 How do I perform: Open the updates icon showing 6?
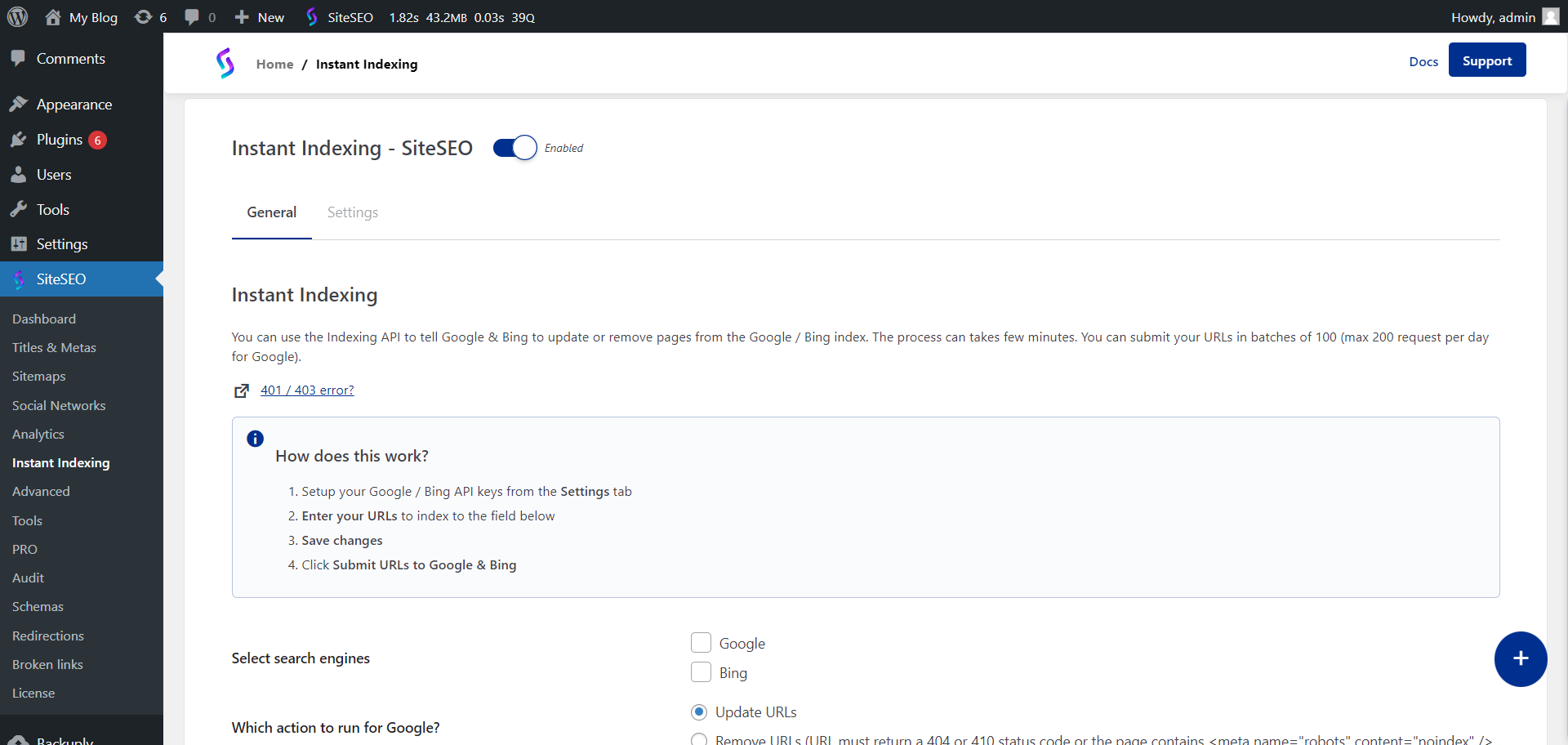click(143, 17)
